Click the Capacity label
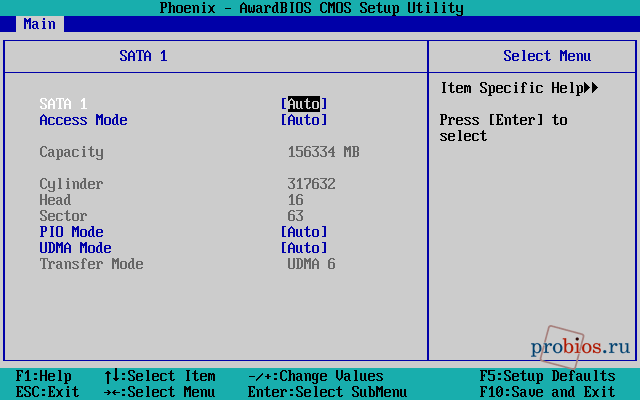 click(71, 152)
